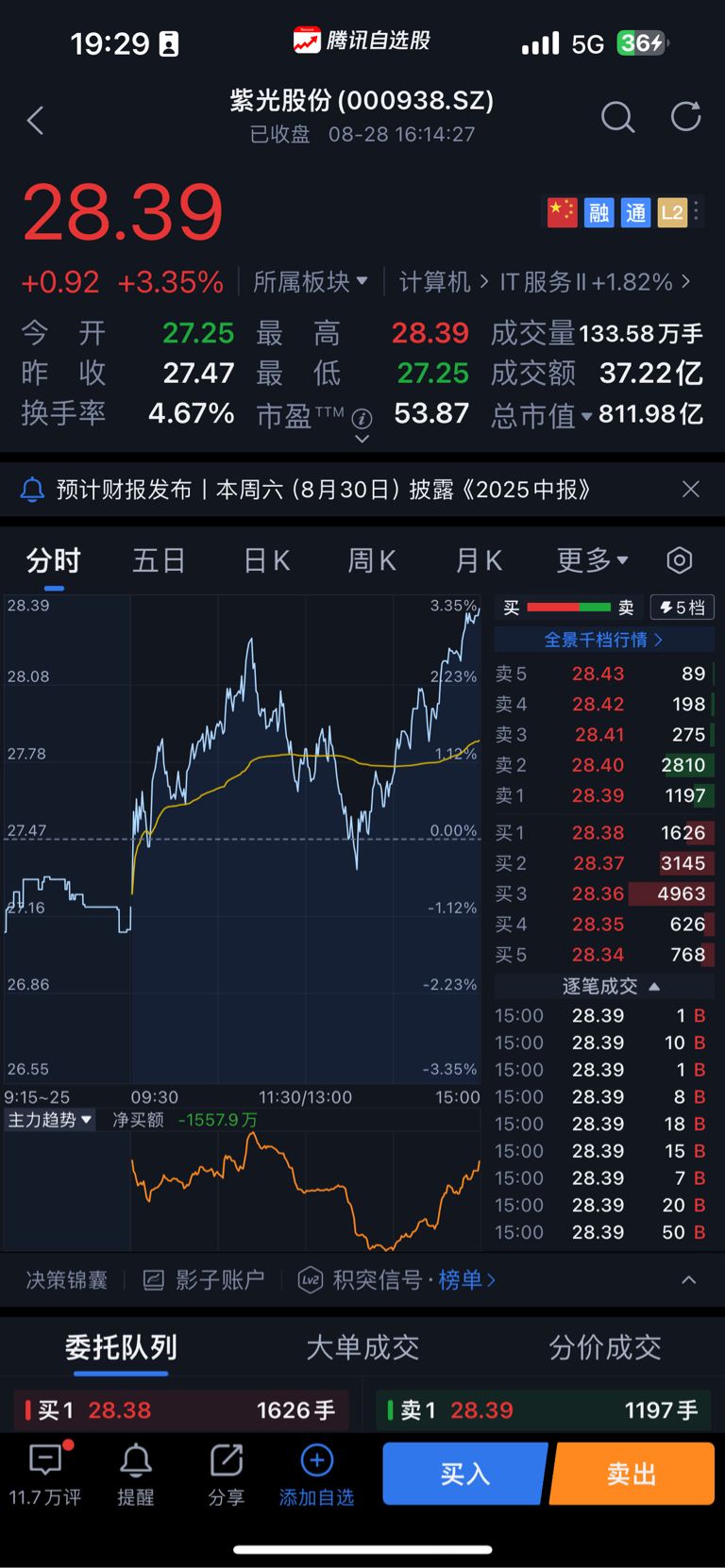Open the IT服务II +1.82% sector link
This screenshot has height=1568, width=725.
coord(595,282)
